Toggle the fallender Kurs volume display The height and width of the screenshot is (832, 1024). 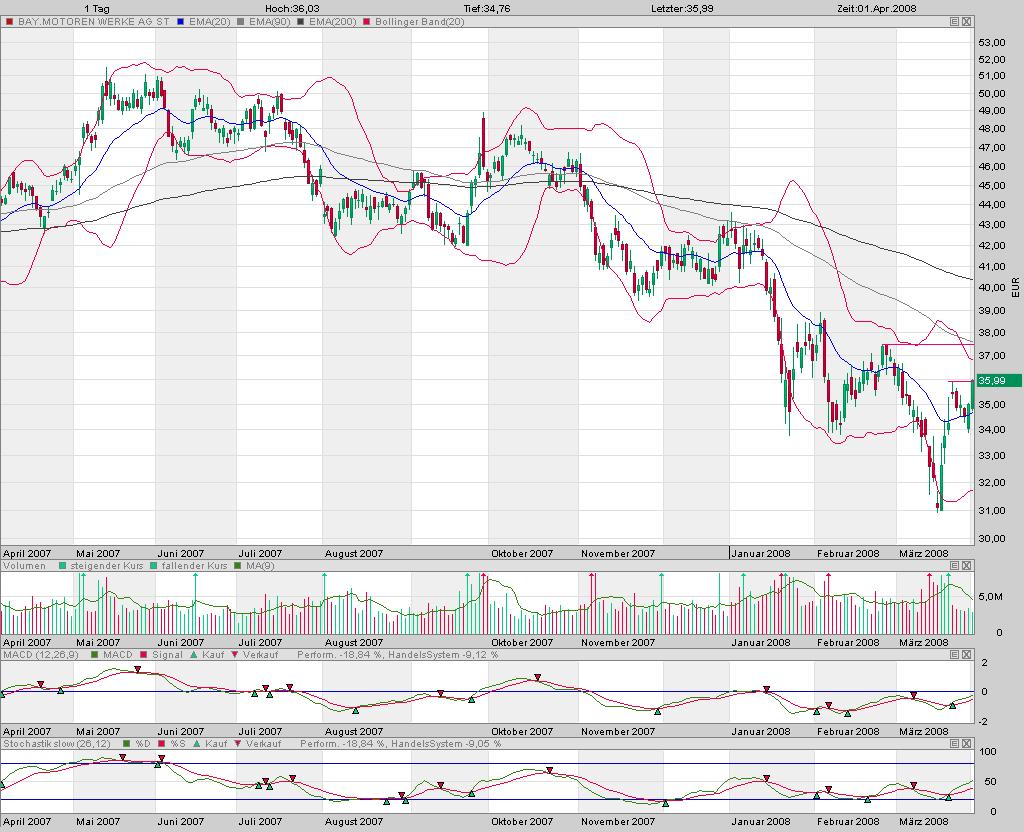(153, 565)
